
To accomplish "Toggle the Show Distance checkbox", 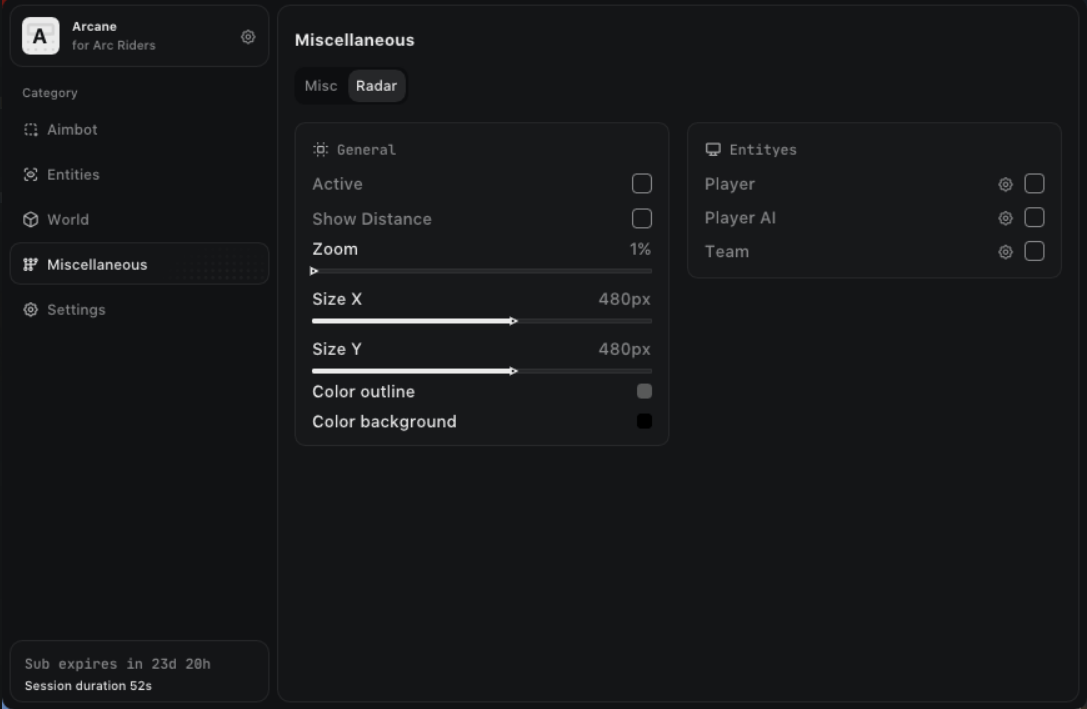I will (642, 219).
